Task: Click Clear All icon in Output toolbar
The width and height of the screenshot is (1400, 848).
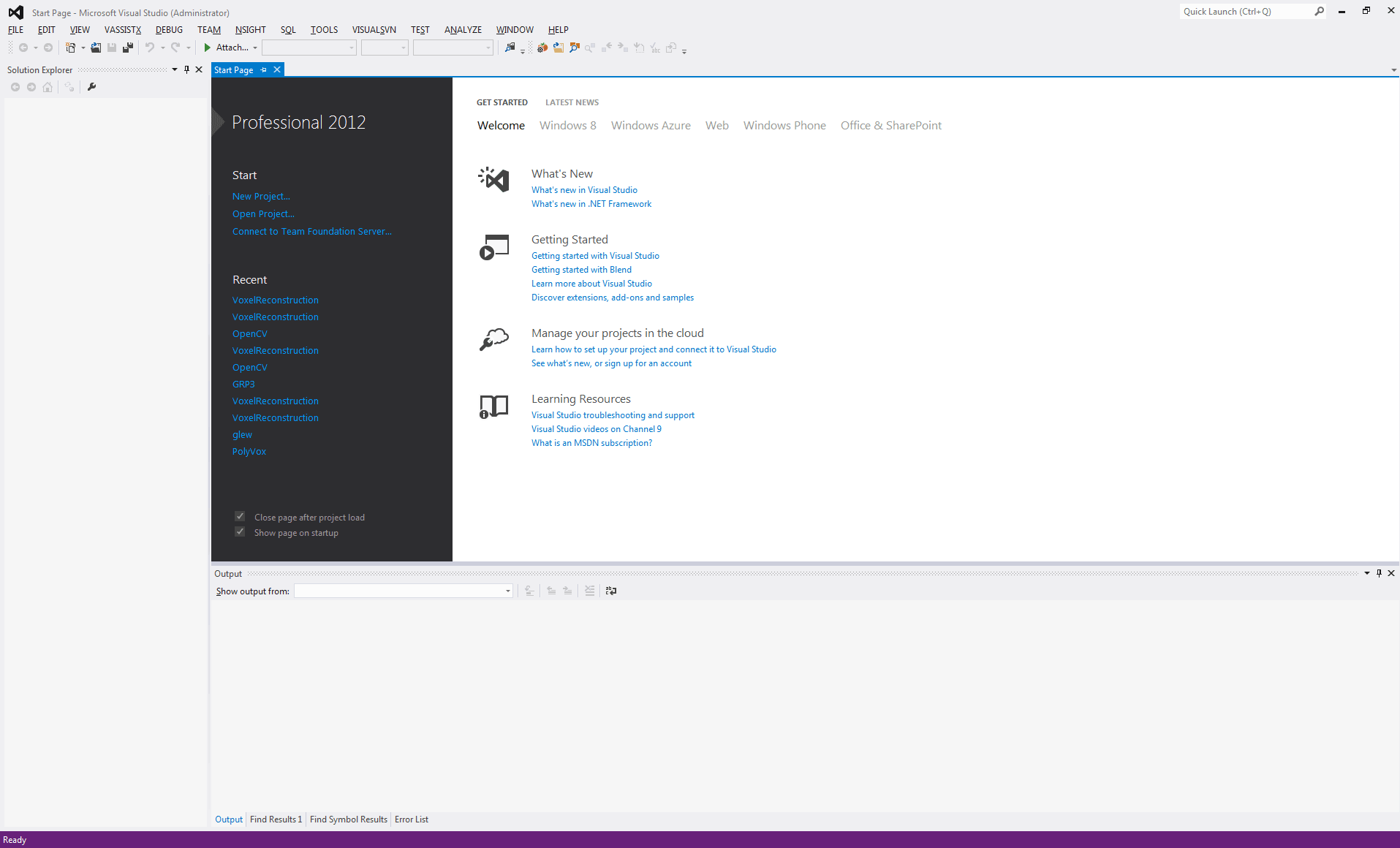Action: click(589, 591)
